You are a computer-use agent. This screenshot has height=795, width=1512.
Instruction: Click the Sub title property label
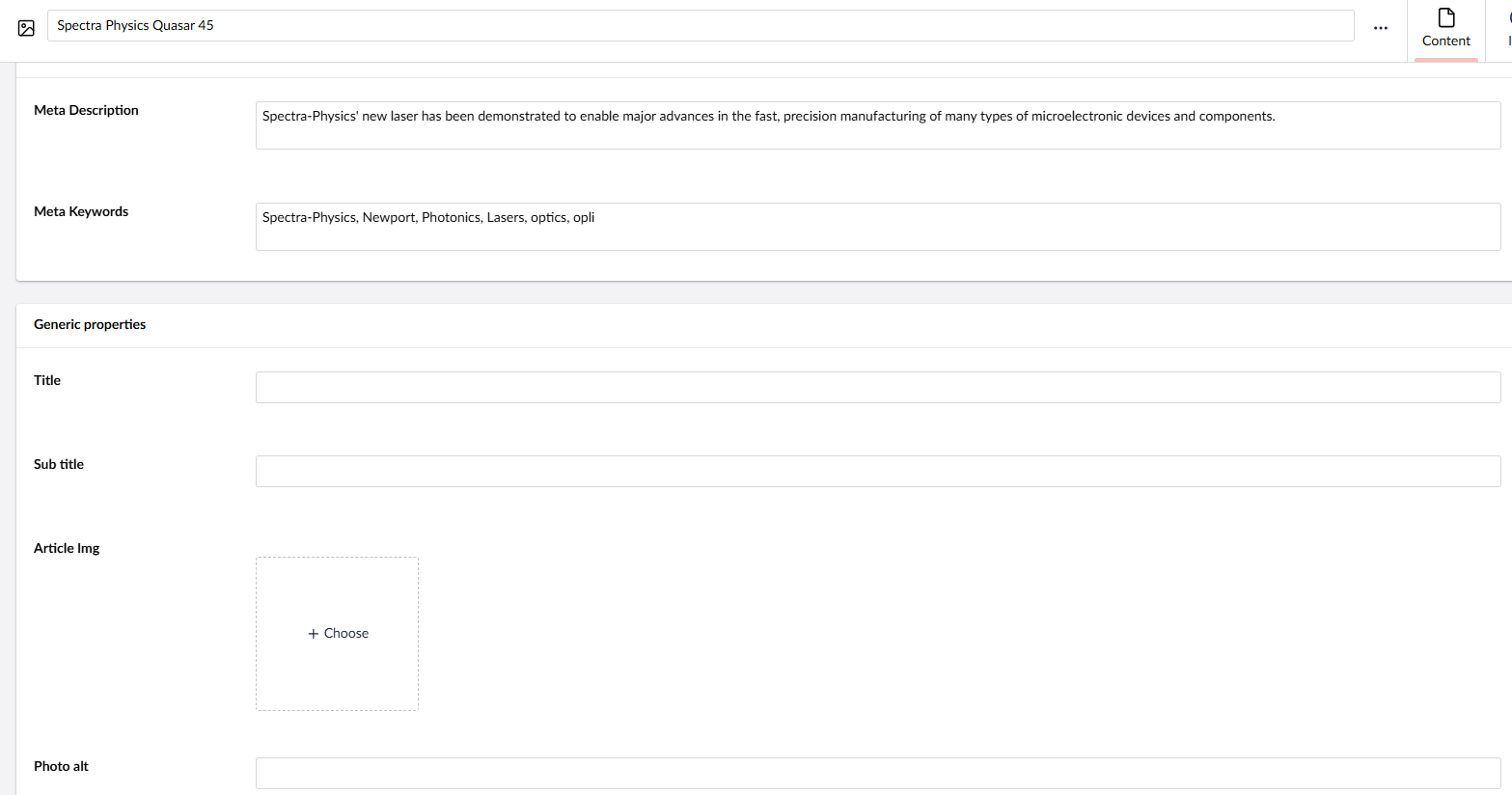(x=59, y=465)
